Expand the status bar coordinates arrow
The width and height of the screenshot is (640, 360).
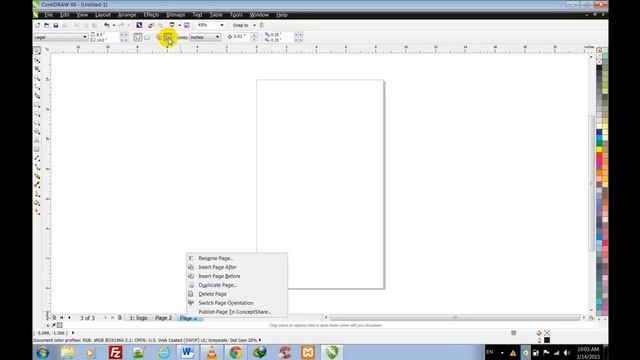coord(73,333)
